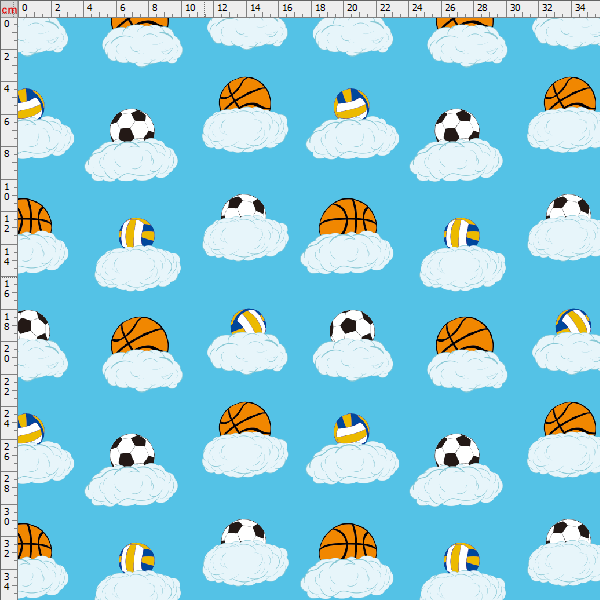
Task: Click the 22 mark on vertical ruler
Action: [x=7, y=386]
